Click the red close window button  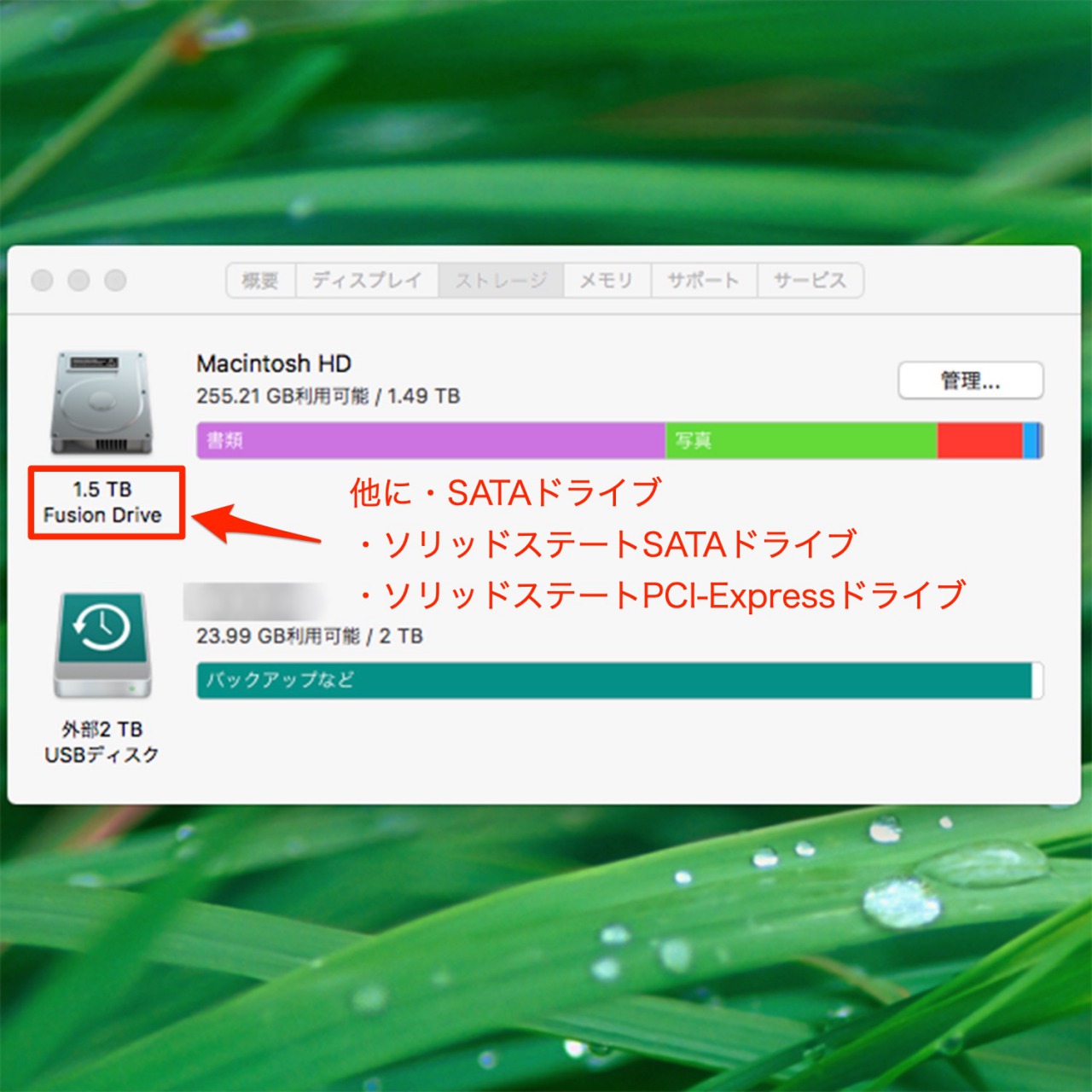[42, 279]
